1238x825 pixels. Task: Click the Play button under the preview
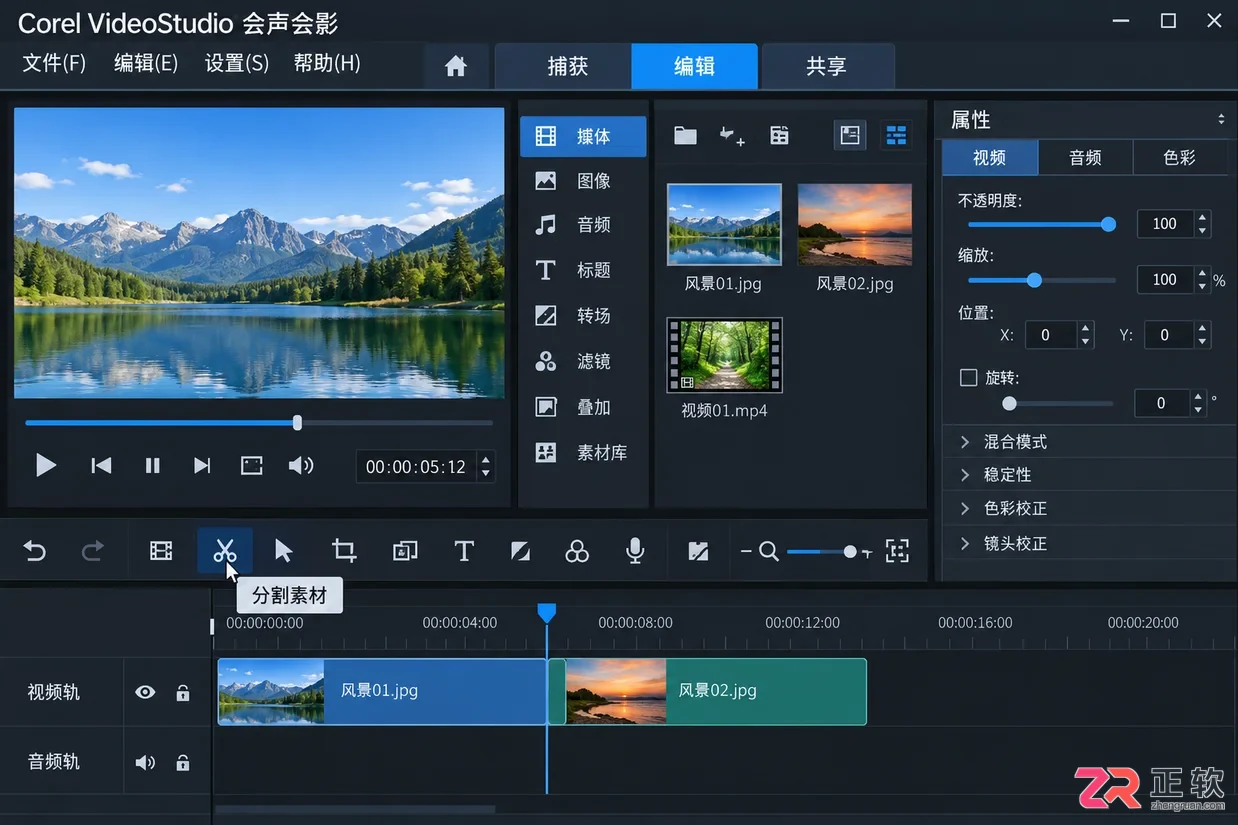46,465
